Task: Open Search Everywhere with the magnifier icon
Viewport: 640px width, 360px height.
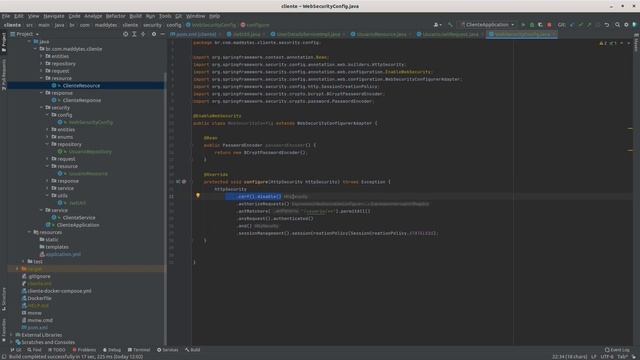Action: click(618, 25)
